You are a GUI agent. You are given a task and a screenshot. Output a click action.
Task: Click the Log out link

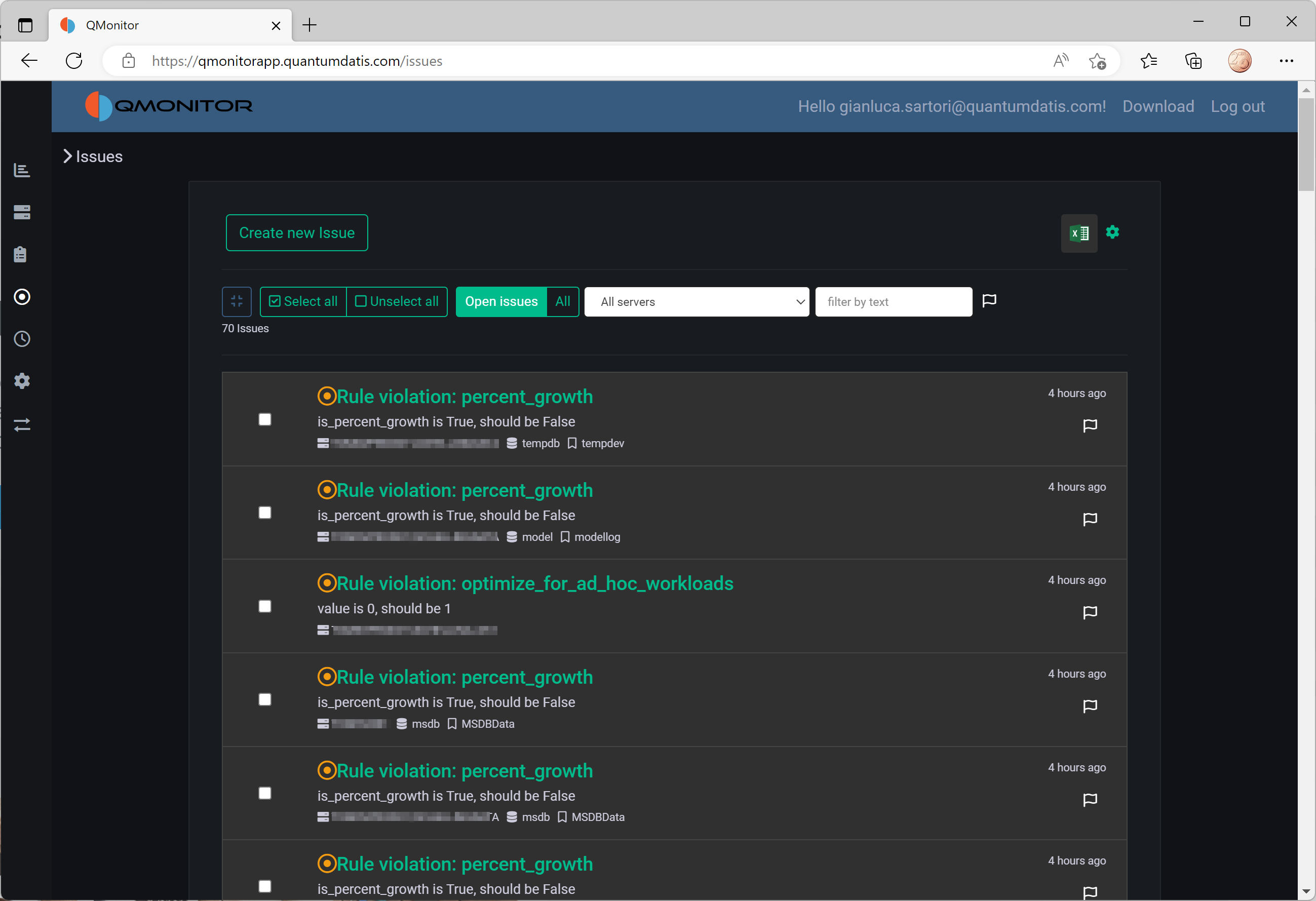pyautogui.click(x=1237, y=106)
